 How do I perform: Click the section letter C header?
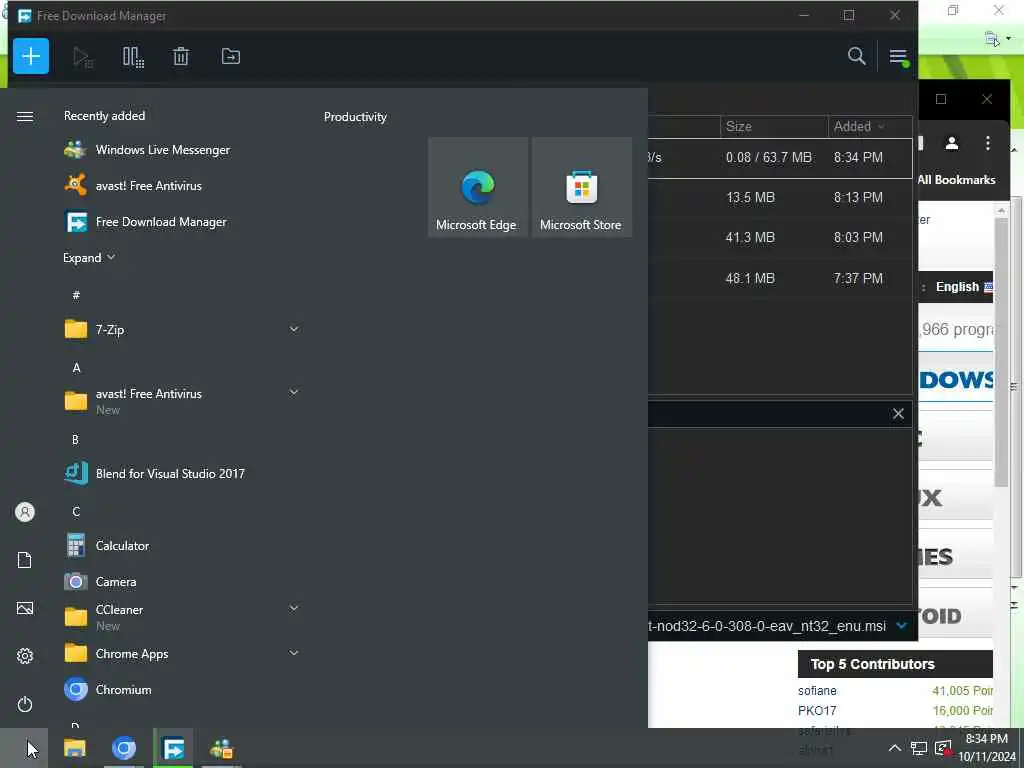pyautogui.click(x=76, y=511)
